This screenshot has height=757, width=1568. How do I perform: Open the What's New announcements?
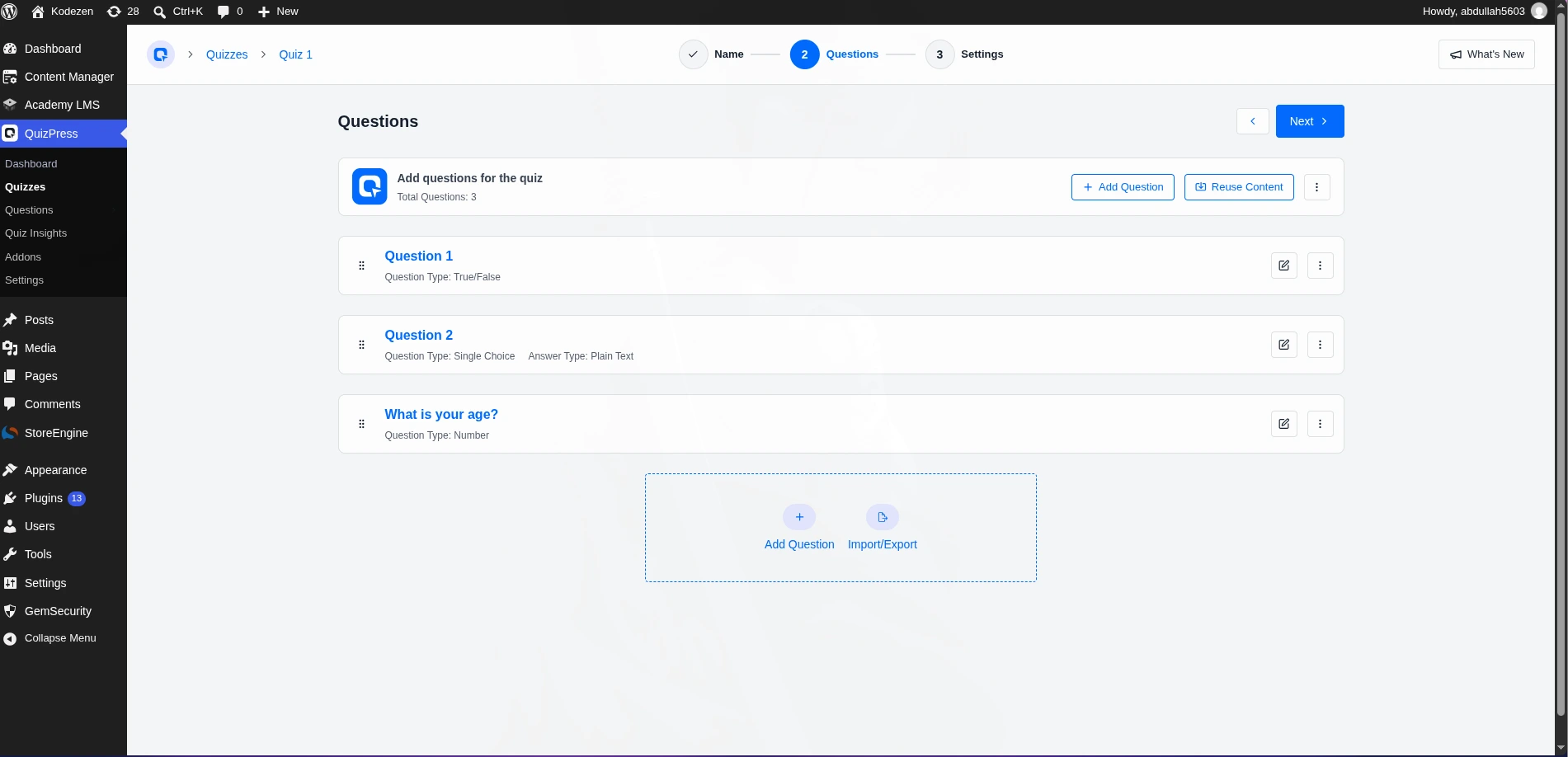pos(1486,54)
